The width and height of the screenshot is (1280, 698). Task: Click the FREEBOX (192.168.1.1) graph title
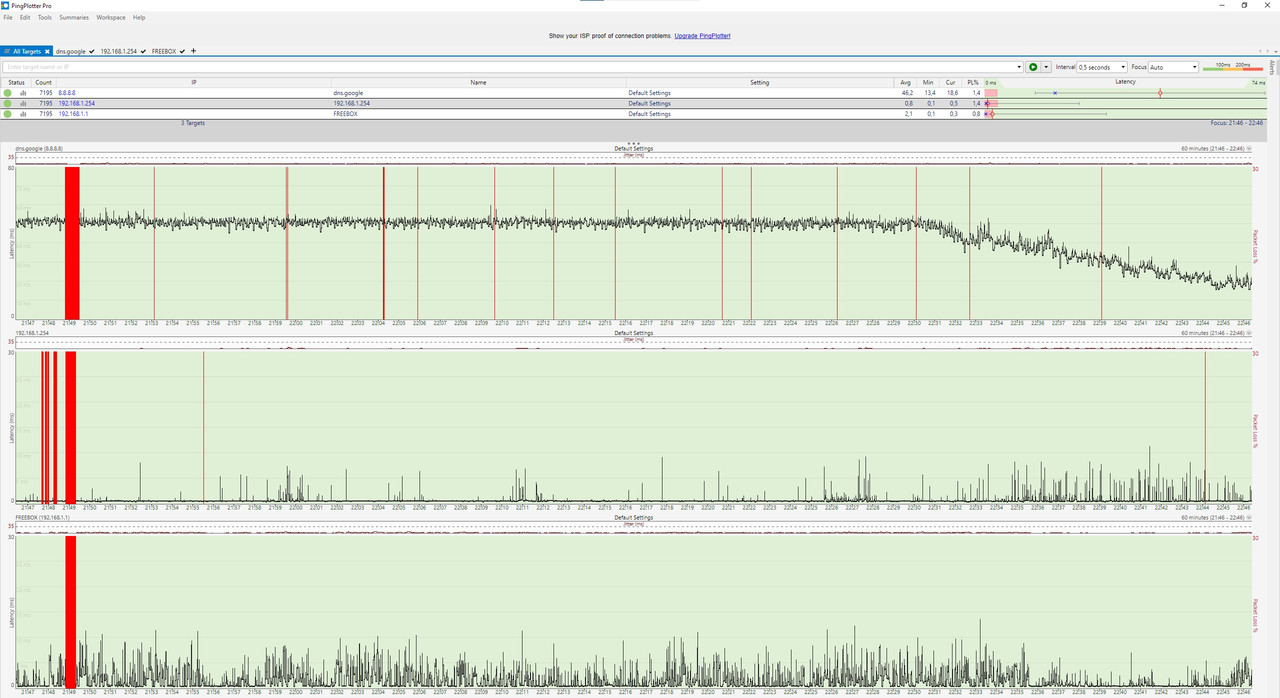point(42,518)
